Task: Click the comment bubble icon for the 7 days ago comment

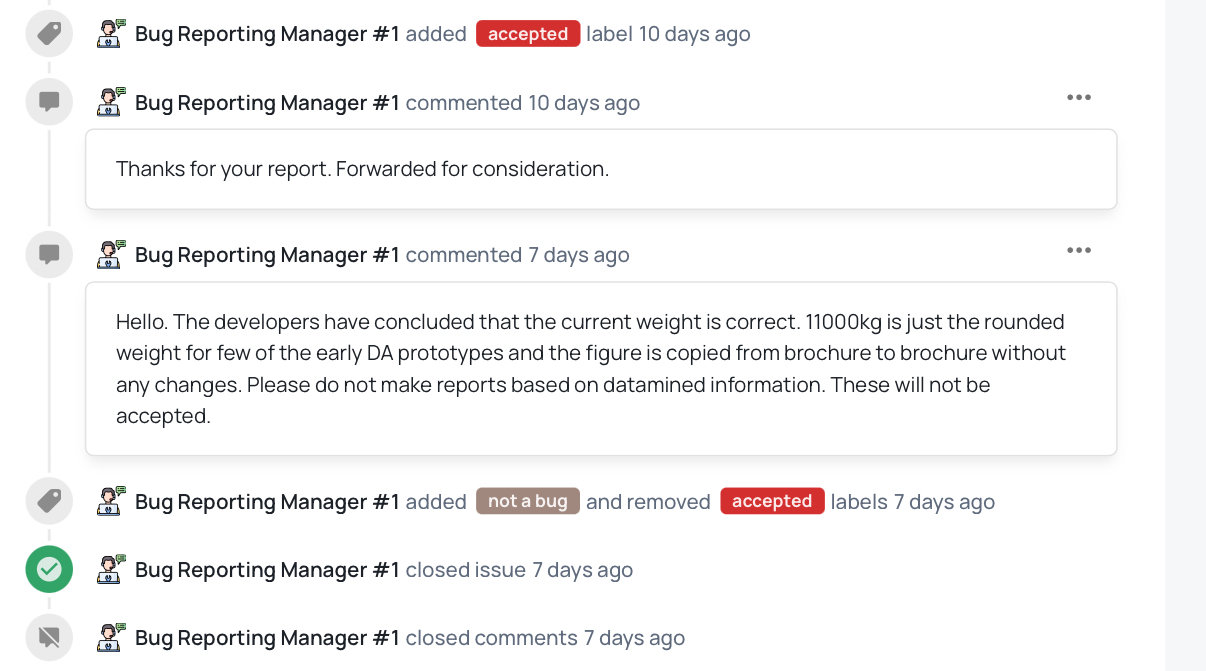Action: (x=49, y=254)
